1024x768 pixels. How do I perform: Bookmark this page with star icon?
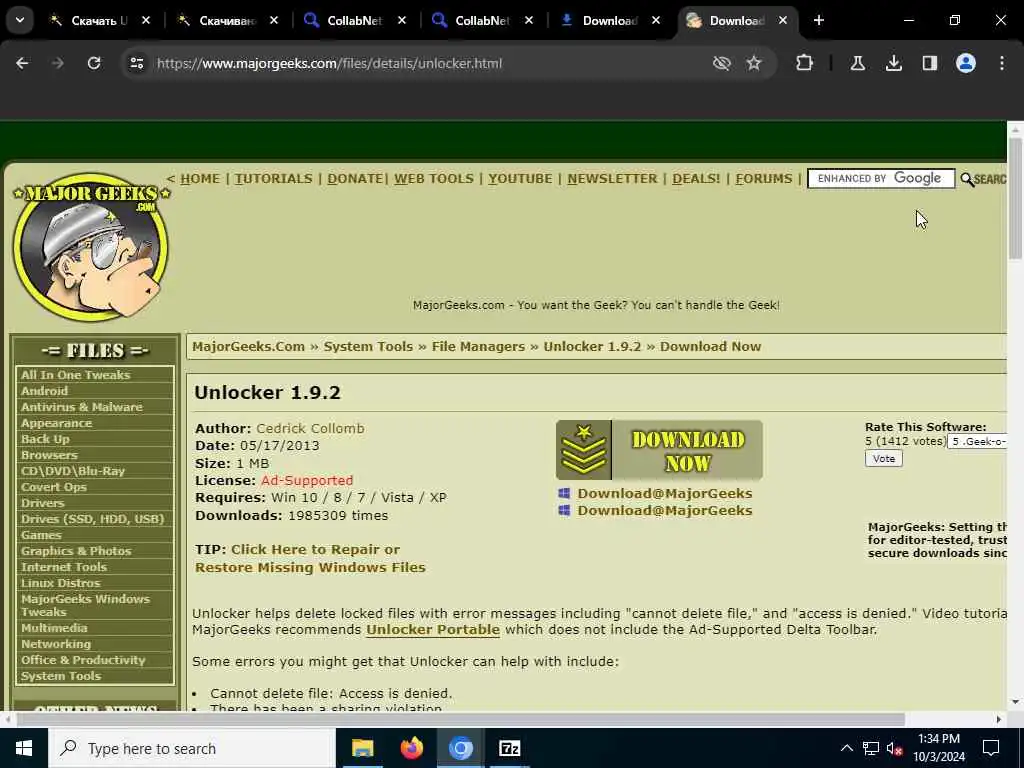pyautogui.click(x=754, y=63)
